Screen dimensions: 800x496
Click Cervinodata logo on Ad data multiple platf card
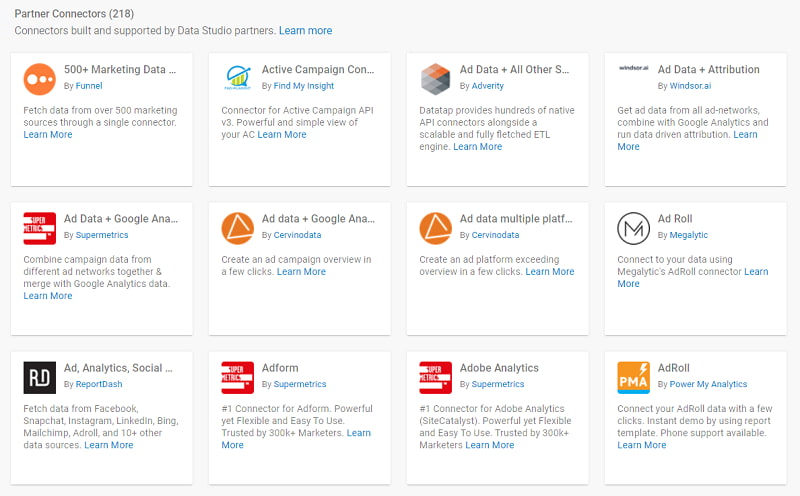coord(435,228)
